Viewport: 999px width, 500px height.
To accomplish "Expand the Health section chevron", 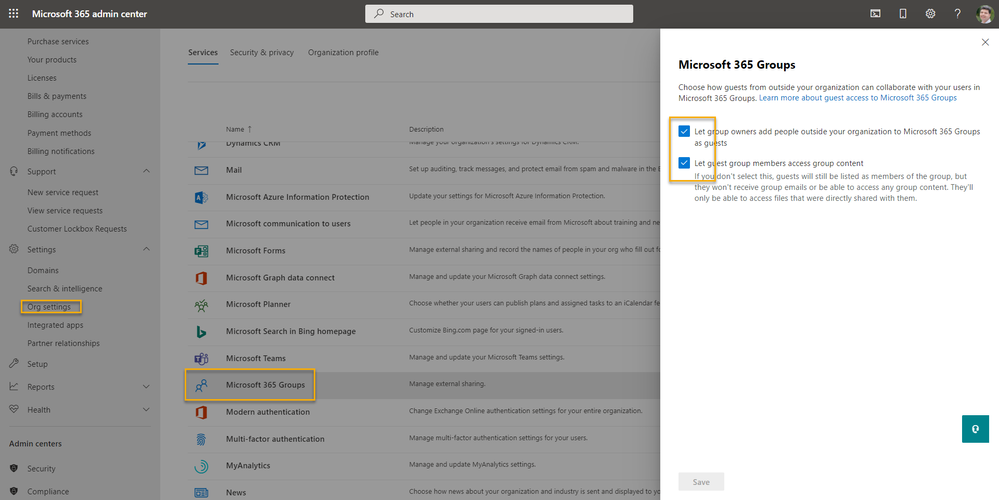I will pyautogui.click(x=146, y=410).
